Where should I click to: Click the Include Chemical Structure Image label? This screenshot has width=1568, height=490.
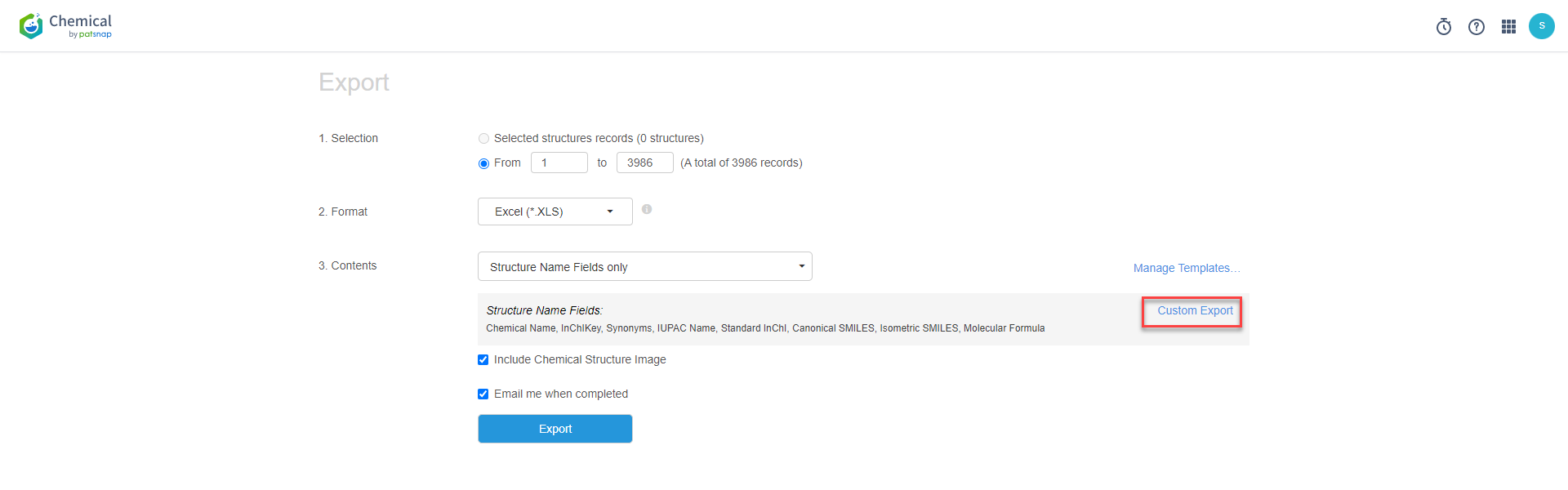pyautogui.click(x=580, y=360)
